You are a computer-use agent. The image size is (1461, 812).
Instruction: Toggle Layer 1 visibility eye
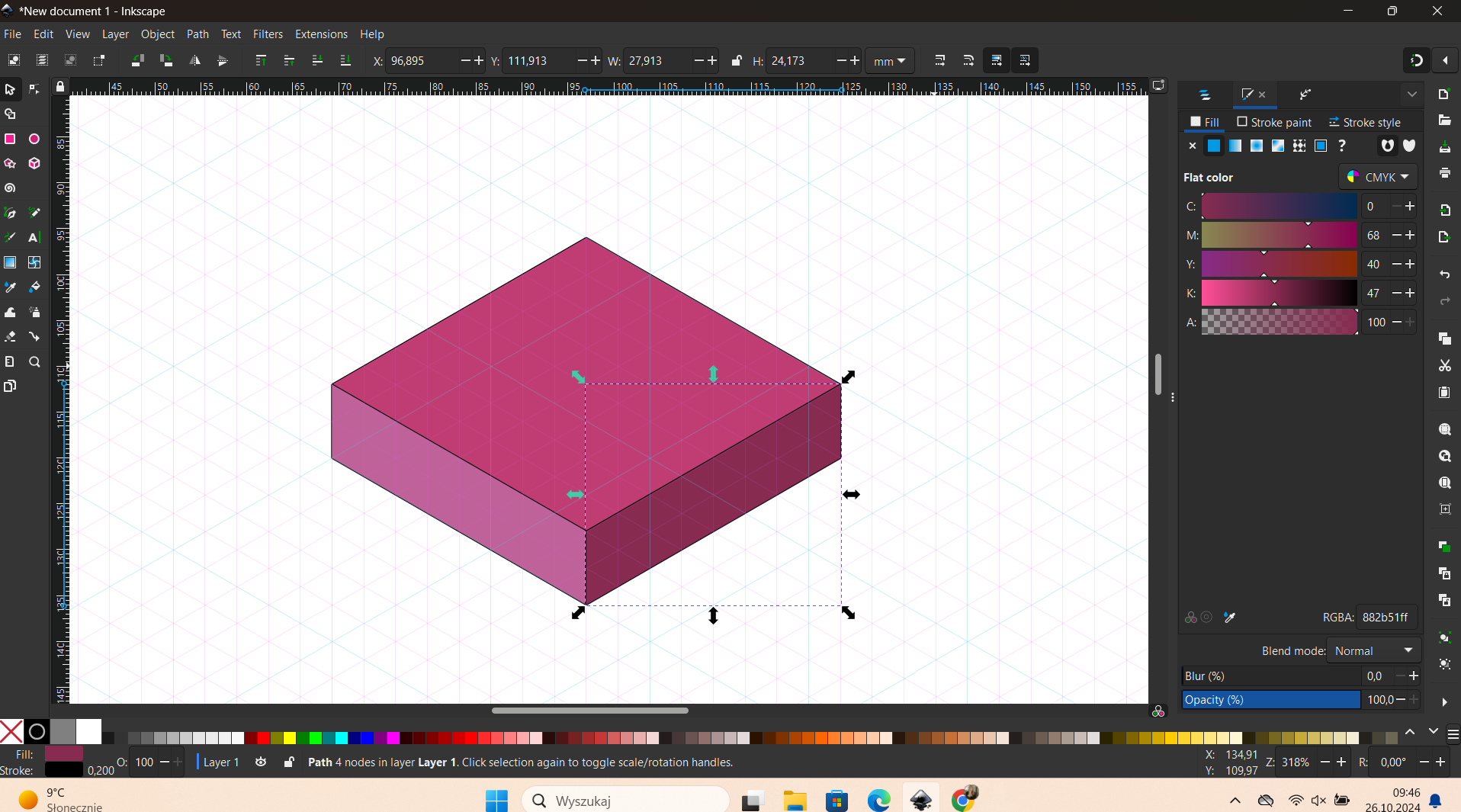(x=261, y=762)
